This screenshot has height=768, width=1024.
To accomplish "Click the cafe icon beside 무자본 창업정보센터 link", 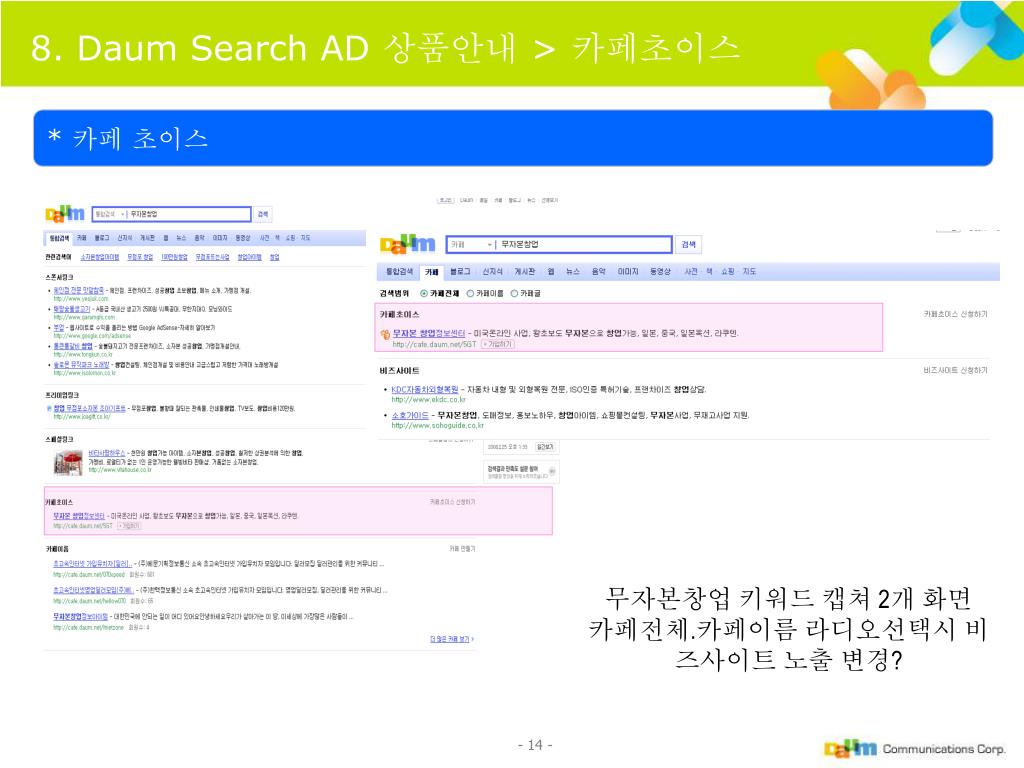I will 385,334.
